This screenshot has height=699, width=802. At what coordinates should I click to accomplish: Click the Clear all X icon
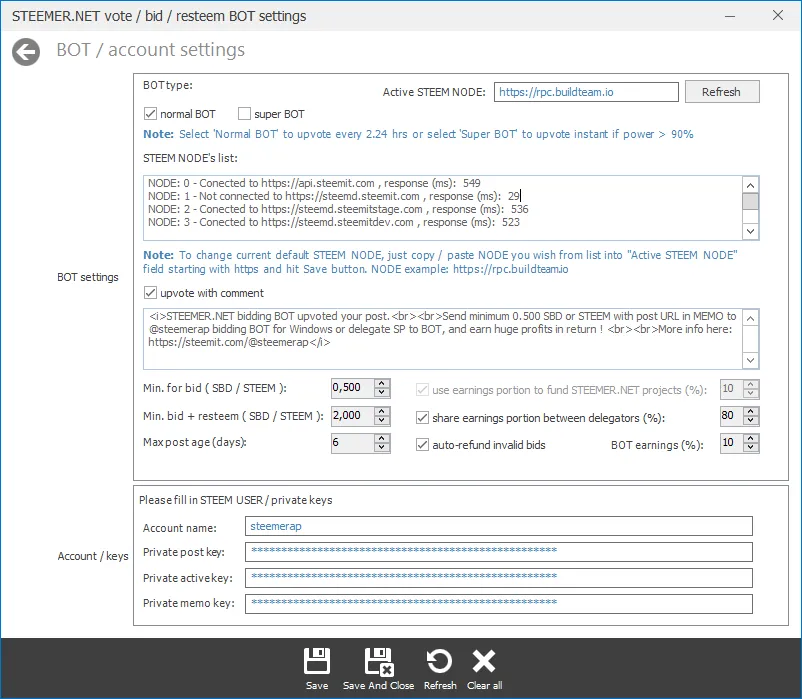[484, 661]
